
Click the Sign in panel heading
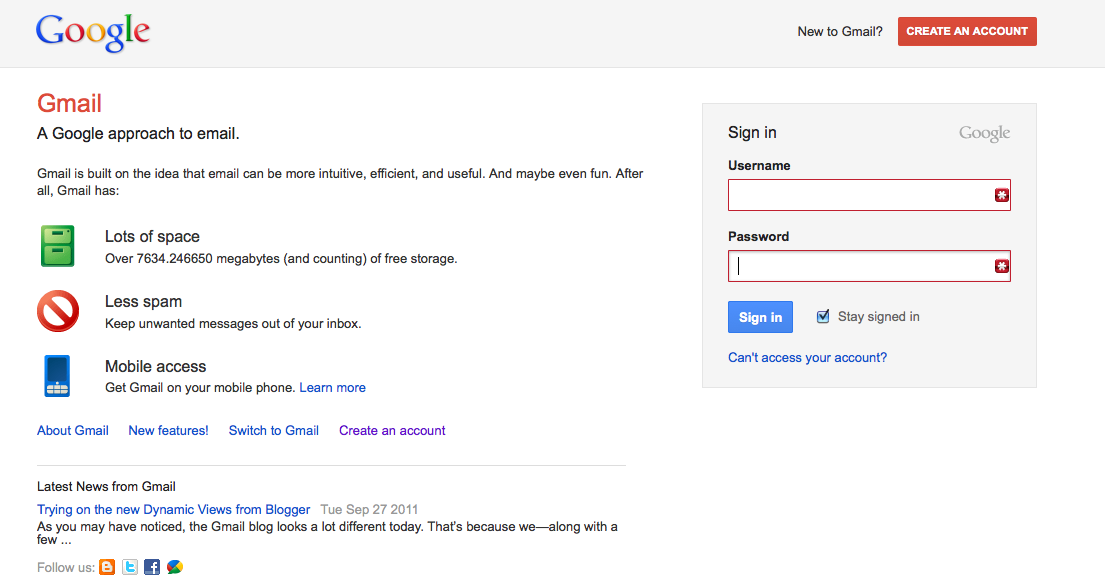pos(752,133)
